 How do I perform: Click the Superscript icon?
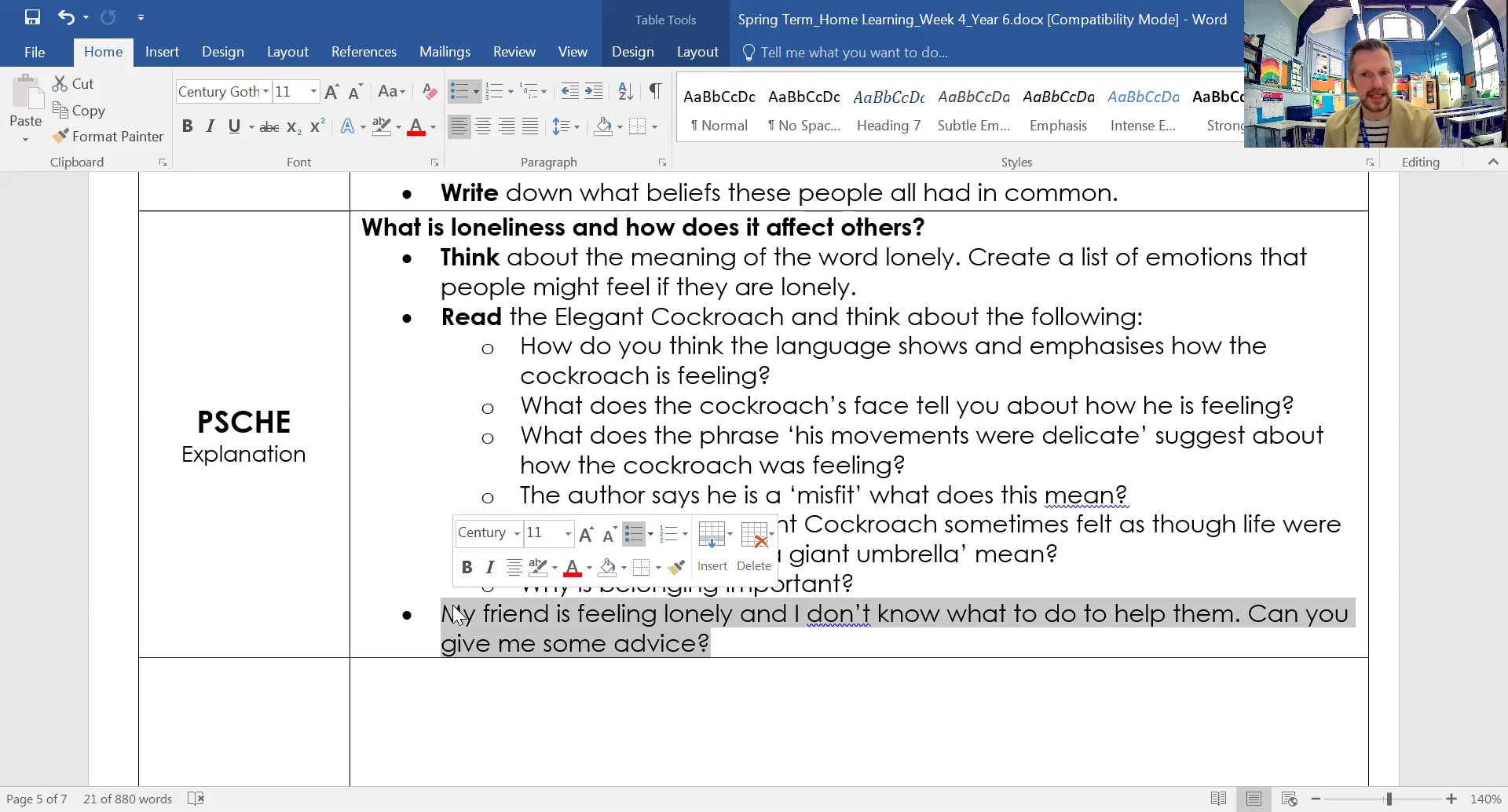point(317,126)
